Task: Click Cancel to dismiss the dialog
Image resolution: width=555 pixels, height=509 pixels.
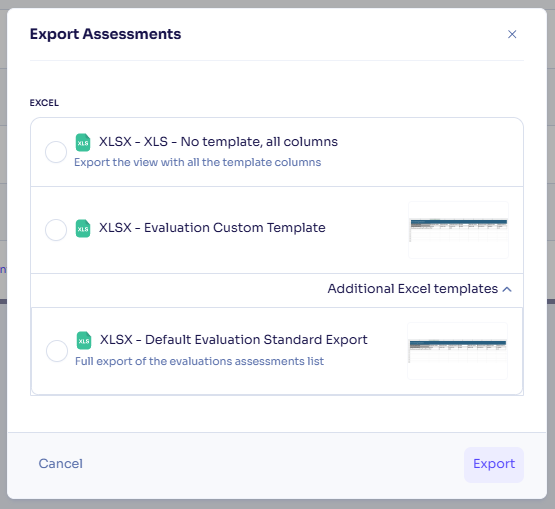Action: click(61, 464)
